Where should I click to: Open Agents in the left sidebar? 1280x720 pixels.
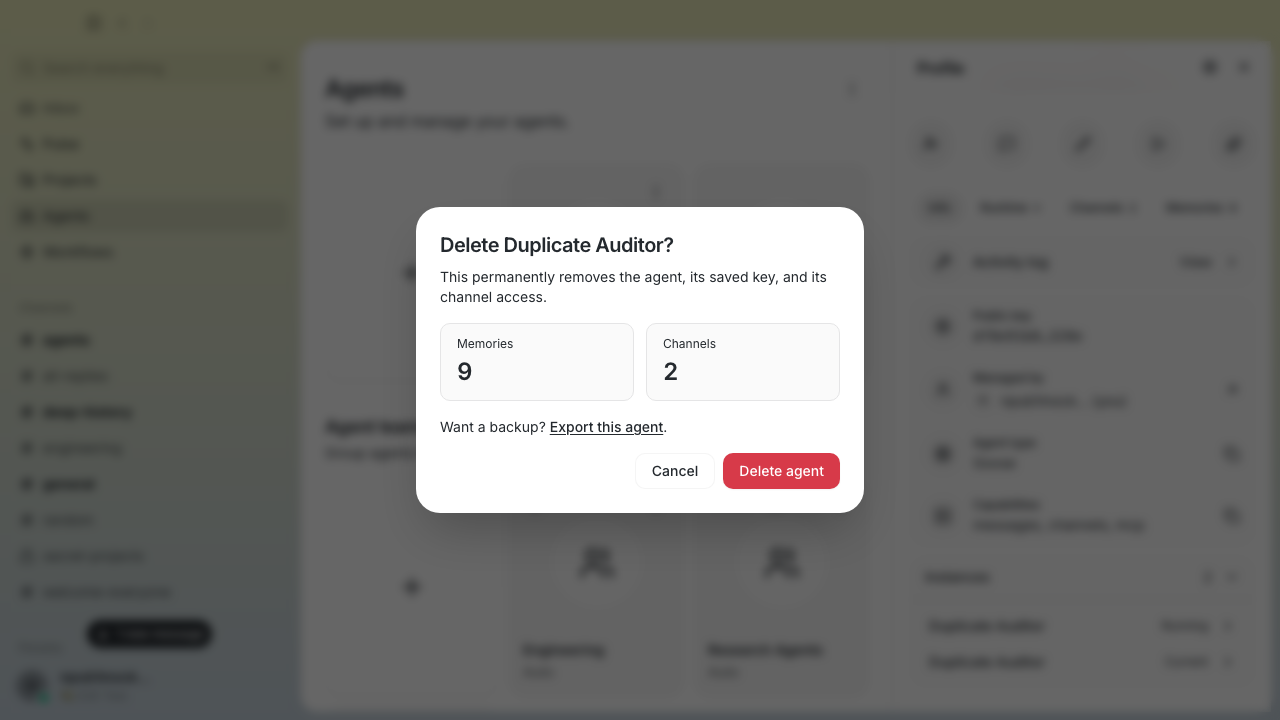(150, 216)
